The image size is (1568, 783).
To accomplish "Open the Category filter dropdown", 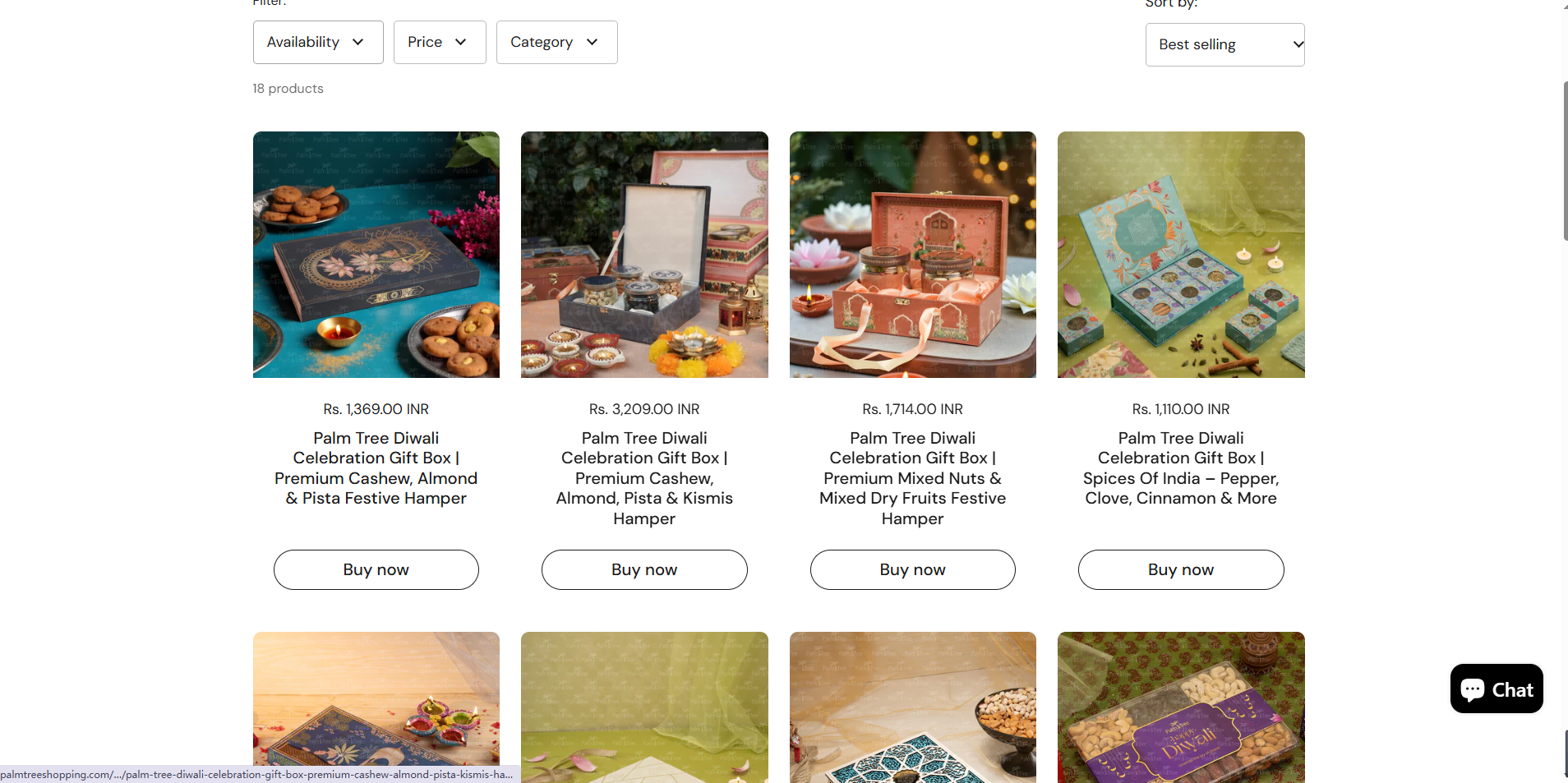I will tap(556, 42).
